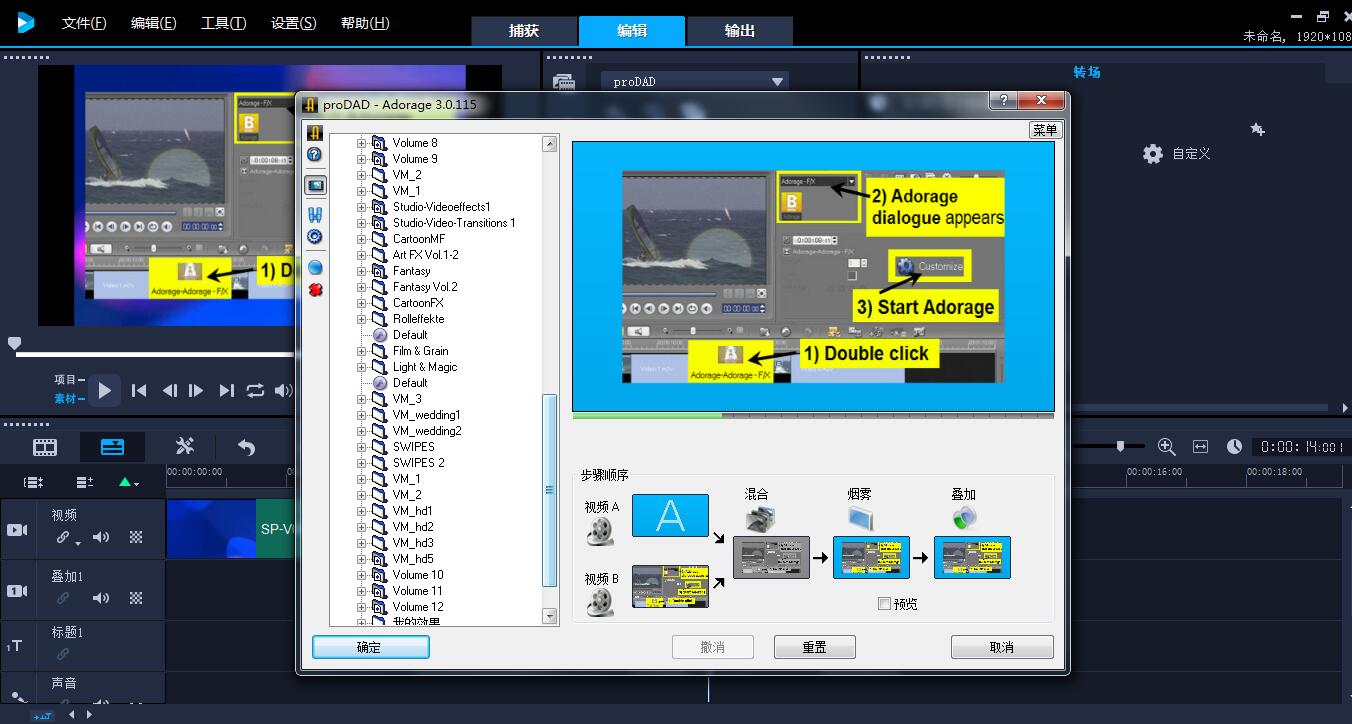
Task: Click the 确定 button
Action: 371,647
